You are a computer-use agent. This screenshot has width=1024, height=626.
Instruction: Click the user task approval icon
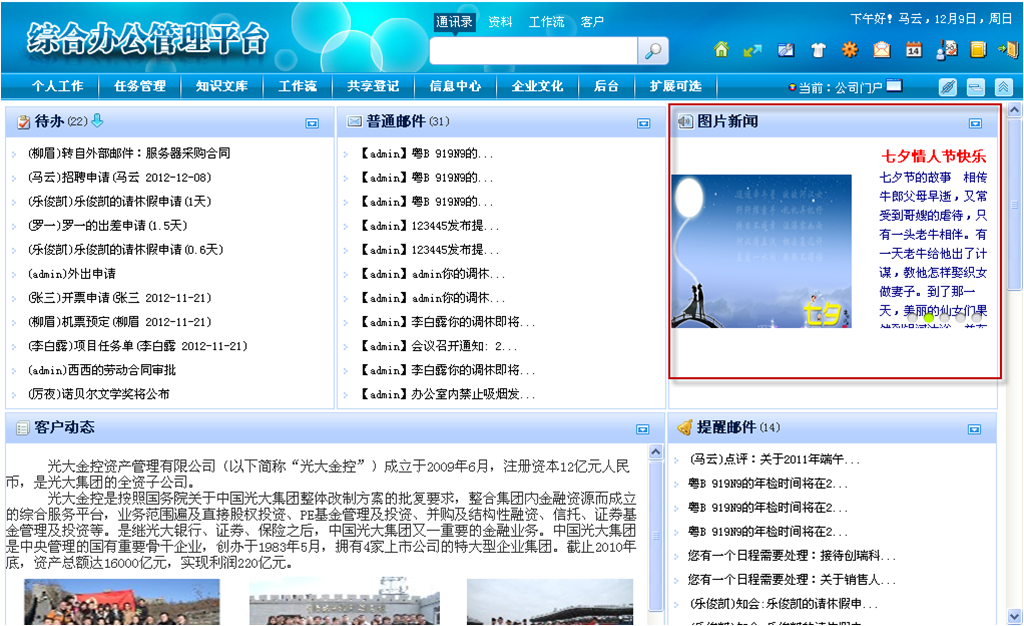tap(946, 50)
